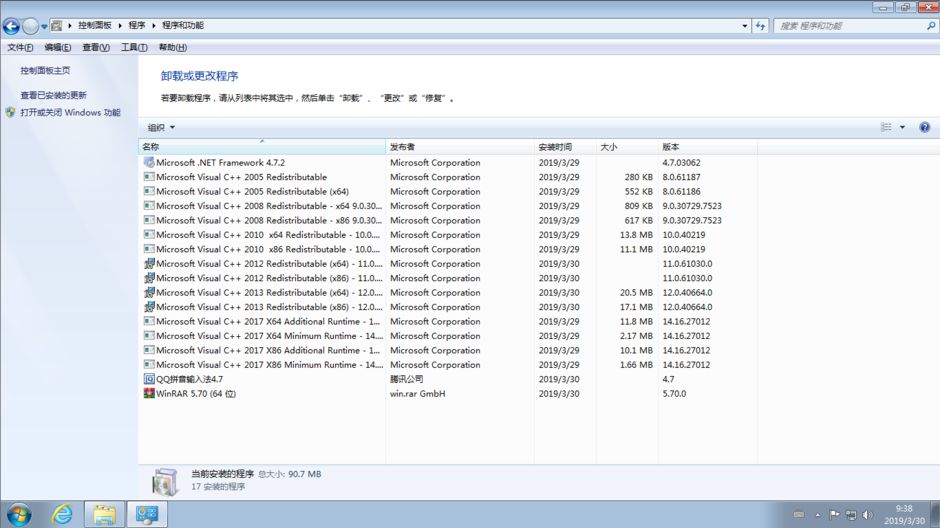Sort by 版本 column header
The width and height of the screenshot is (940, 528).
[708, 147]
